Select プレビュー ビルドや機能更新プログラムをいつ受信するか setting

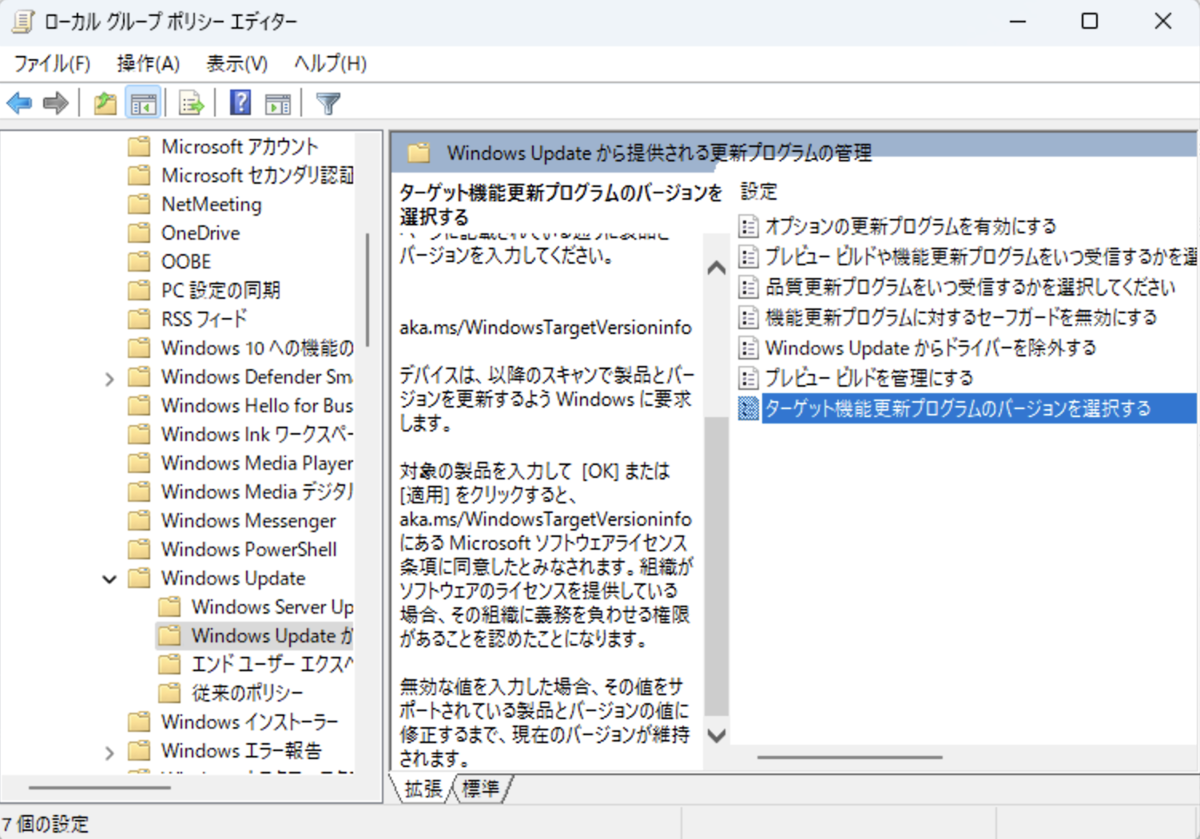click(x=981, y=257)
